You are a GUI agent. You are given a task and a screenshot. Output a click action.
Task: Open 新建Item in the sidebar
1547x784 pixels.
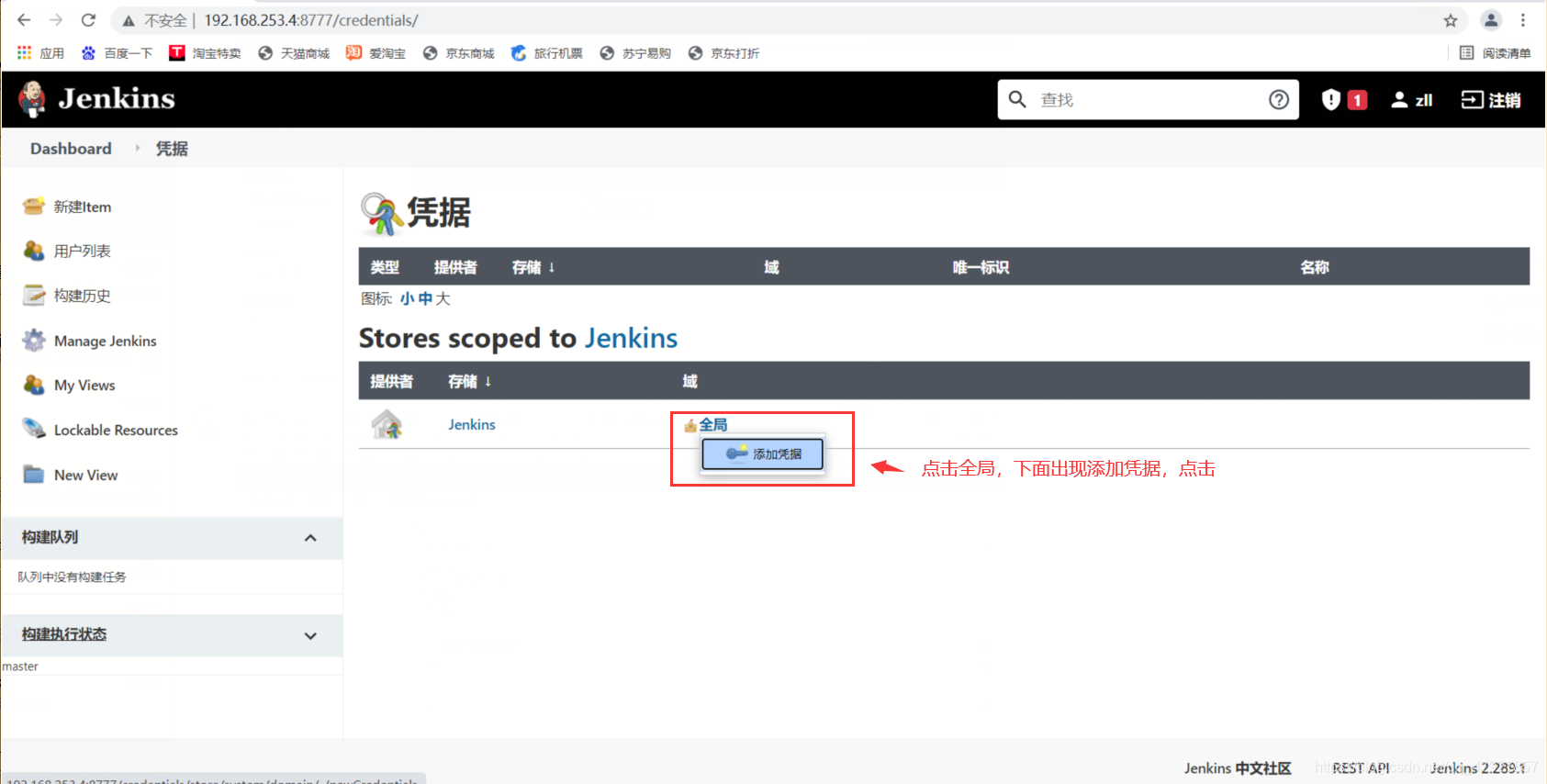pyautogui.click(x=83, y=207)
